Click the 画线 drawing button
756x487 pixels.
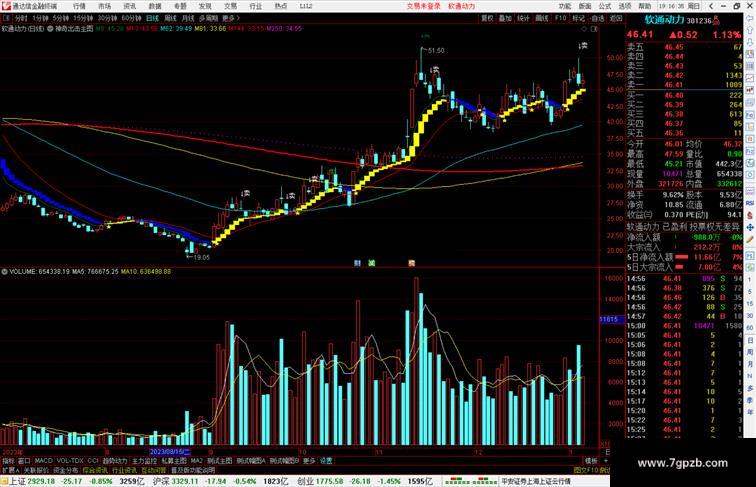tap(542, 18)
